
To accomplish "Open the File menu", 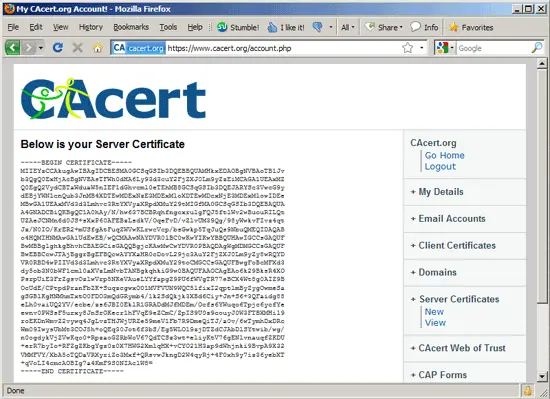I will (x=13, y=27).
